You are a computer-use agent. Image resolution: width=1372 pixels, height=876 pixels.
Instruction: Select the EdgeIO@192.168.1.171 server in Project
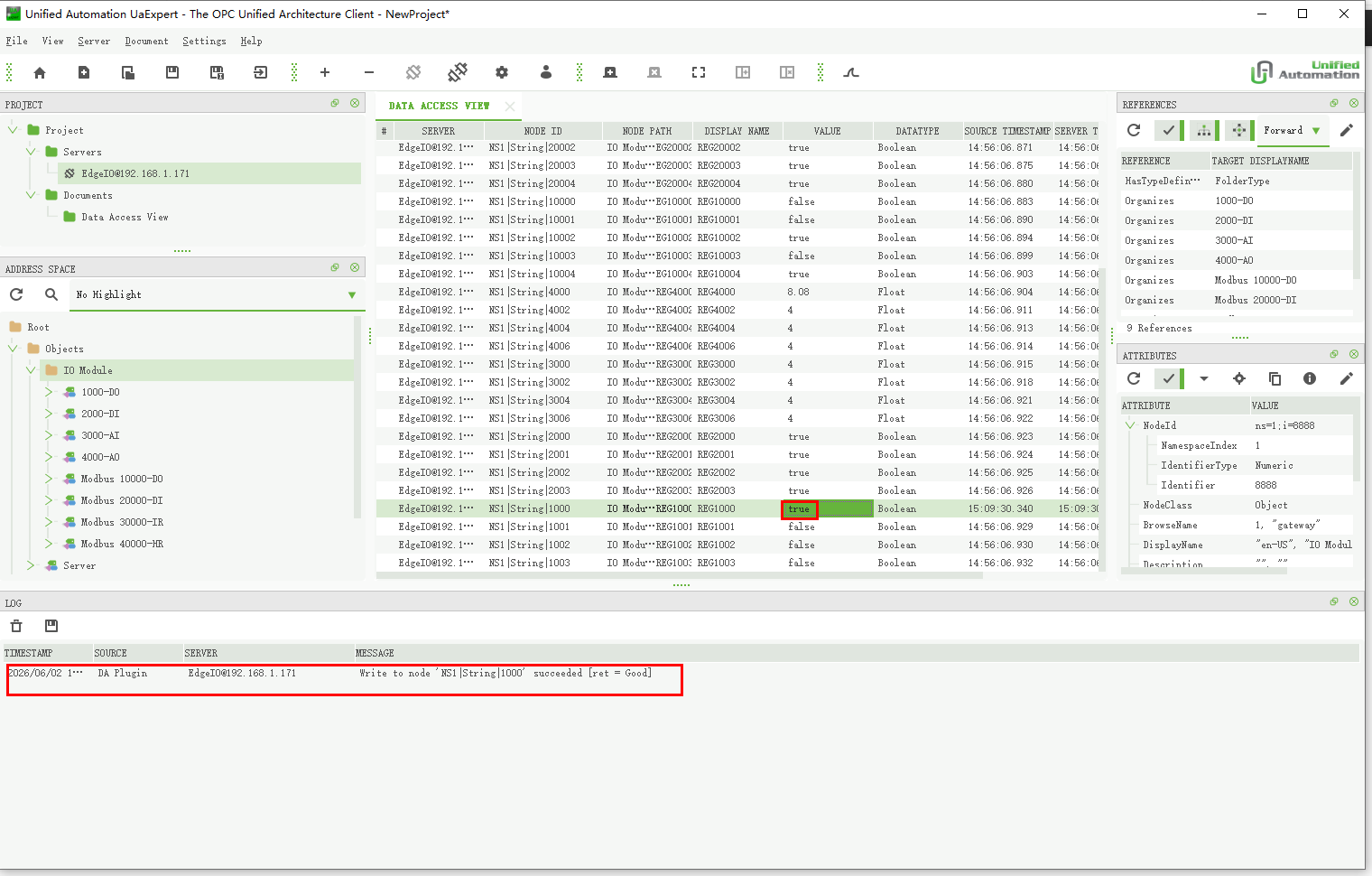tap(135, 173)
